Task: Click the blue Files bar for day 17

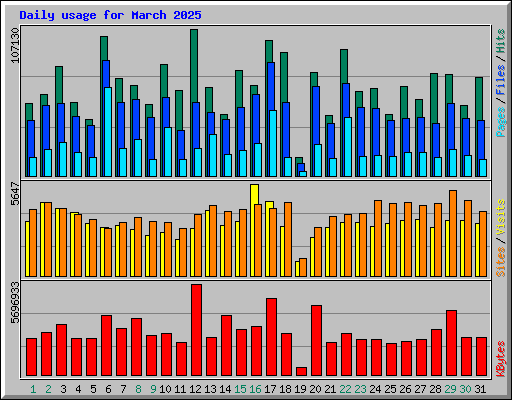Action: coord(271,86)
